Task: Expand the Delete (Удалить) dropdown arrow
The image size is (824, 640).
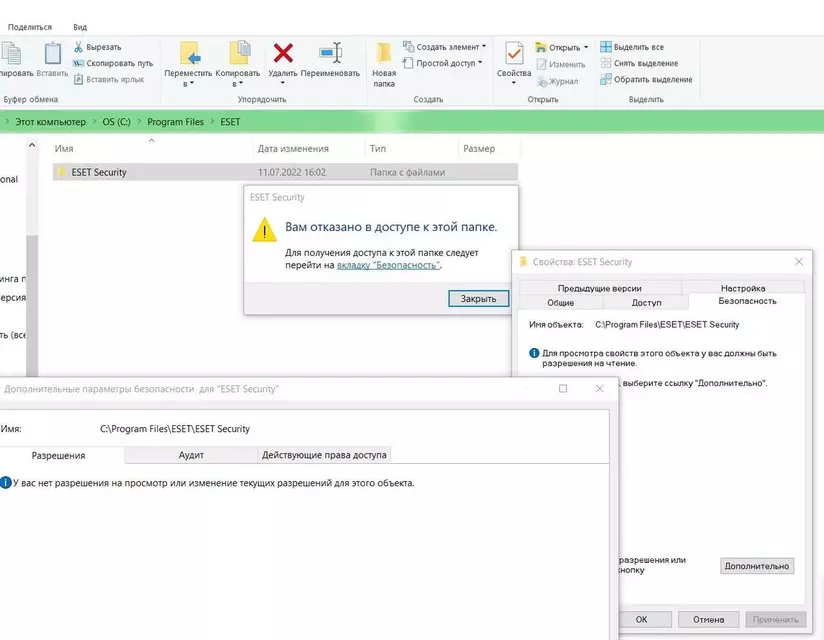Action: [x=283, y=83]
